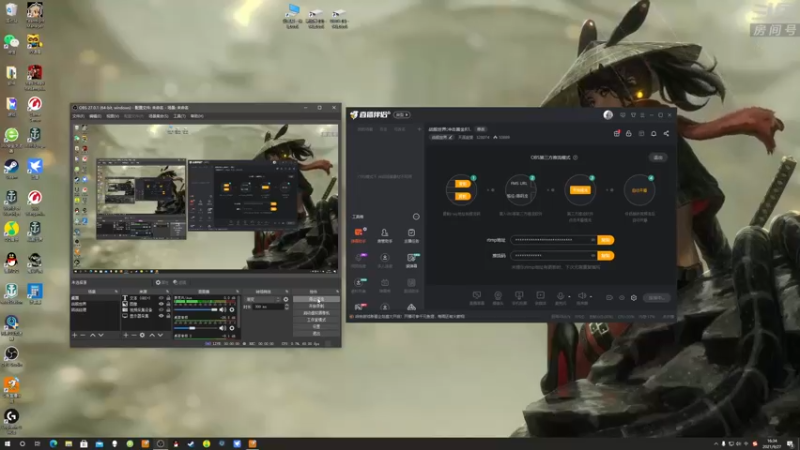The image size is (800, 450).
Task: Open QQ penguin desktop shortcut
Action: point(11,260)
